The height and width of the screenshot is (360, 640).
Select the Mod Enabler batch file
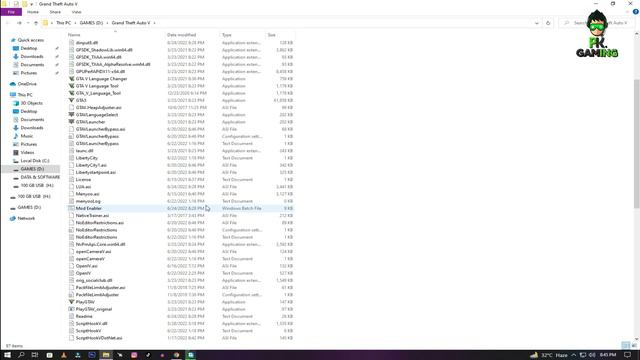tap(180, 208)
